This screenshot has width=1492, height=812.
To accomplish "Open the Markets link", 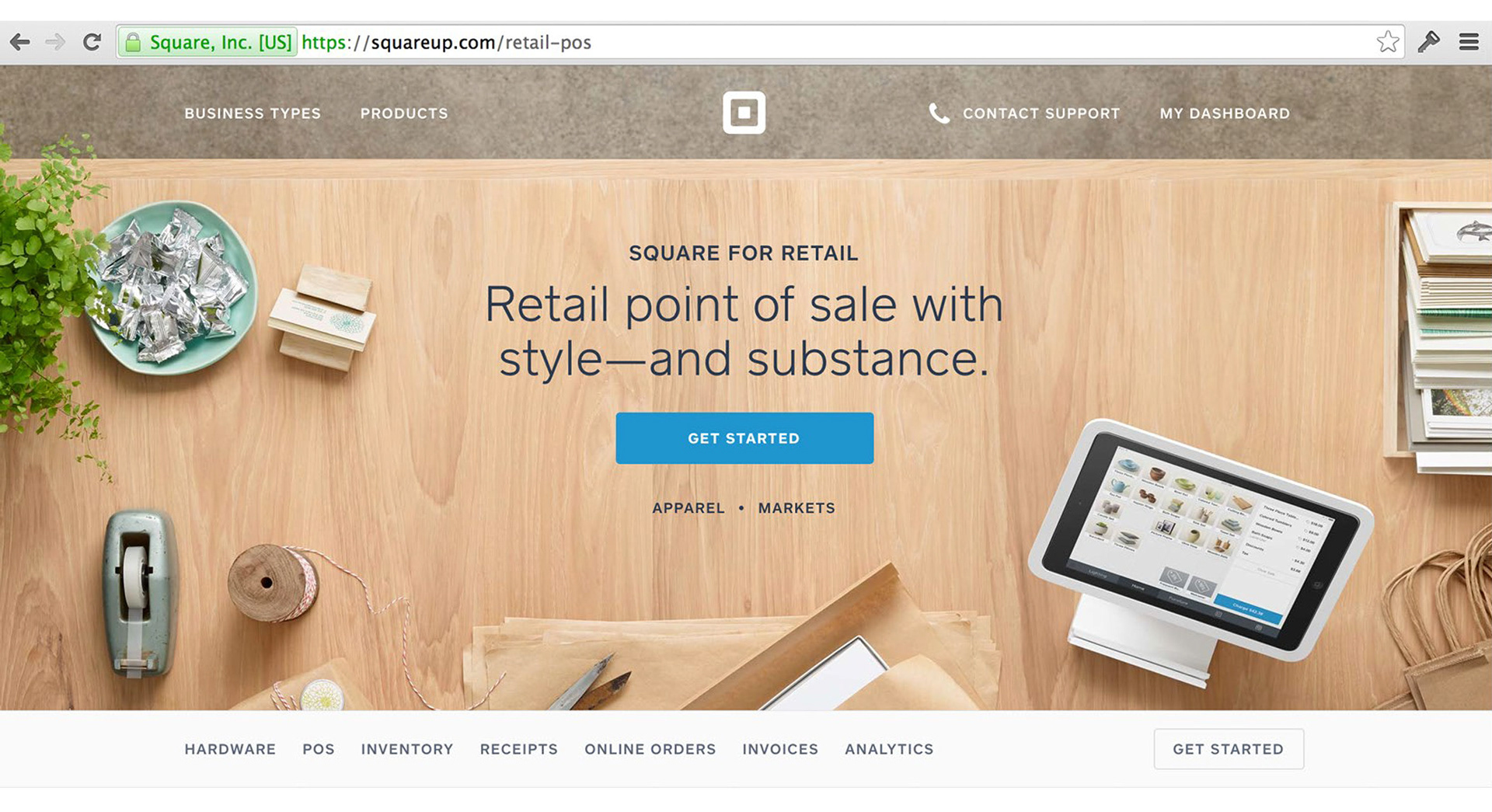I will click(x=797, y=508).
